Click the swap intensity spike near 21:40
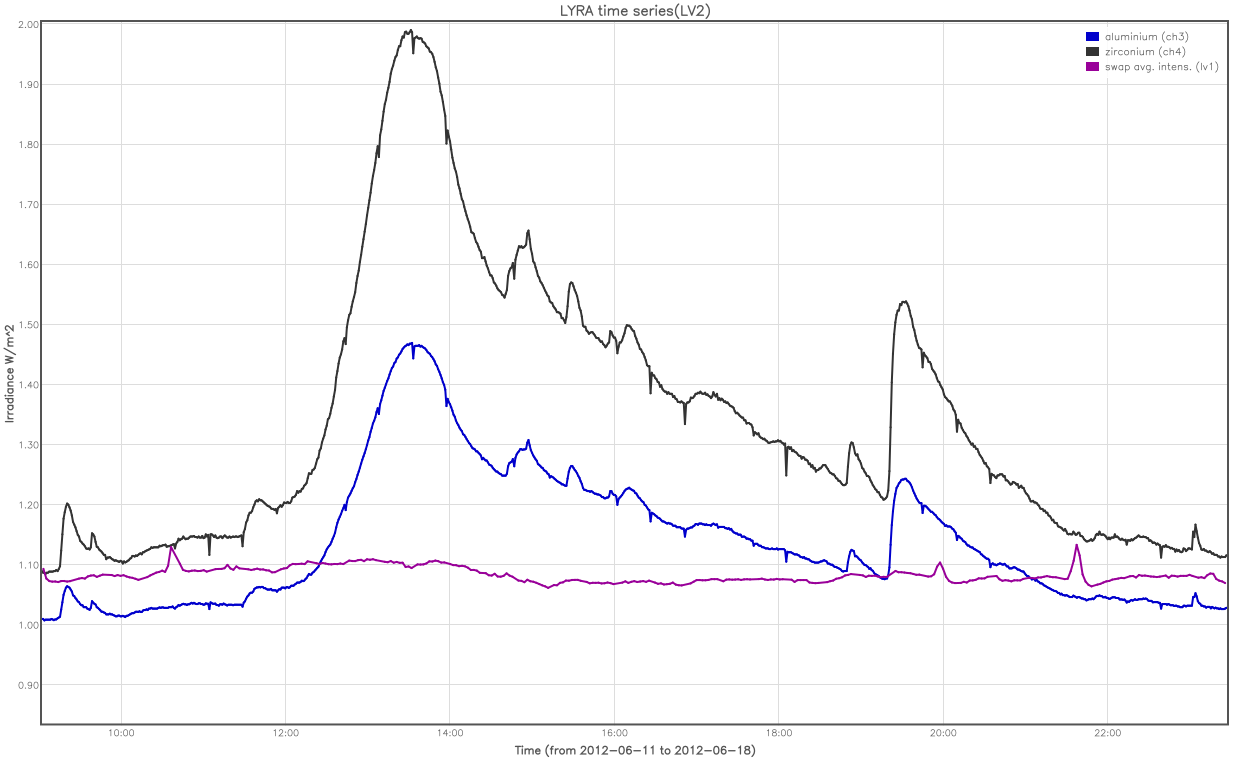The width and height of the screenshot is (1234, 762). coord(1076,545)
